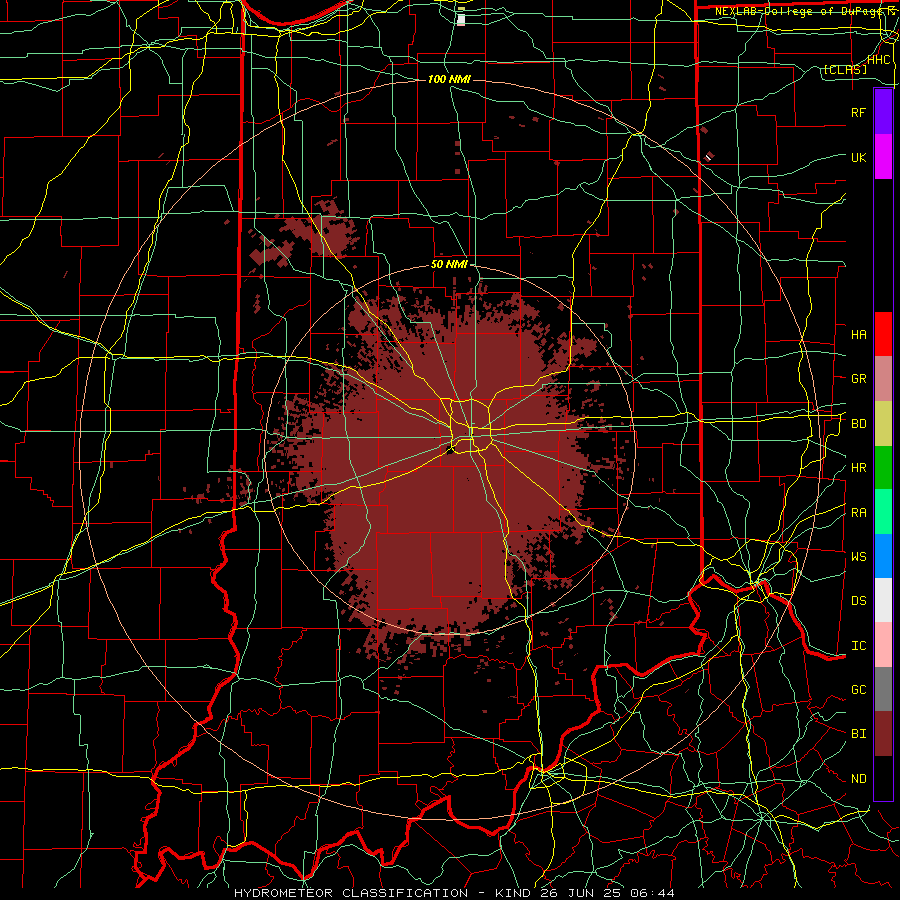Click the HA legend label
Viewport: 900px width, 900px height.
coord(859,335)
